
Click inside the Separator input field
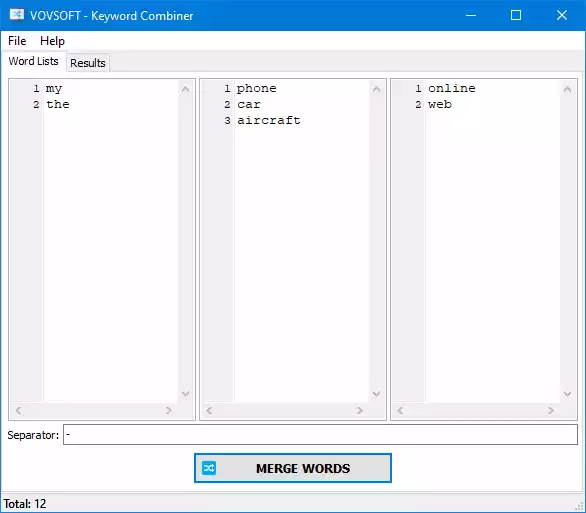(320, 435)
